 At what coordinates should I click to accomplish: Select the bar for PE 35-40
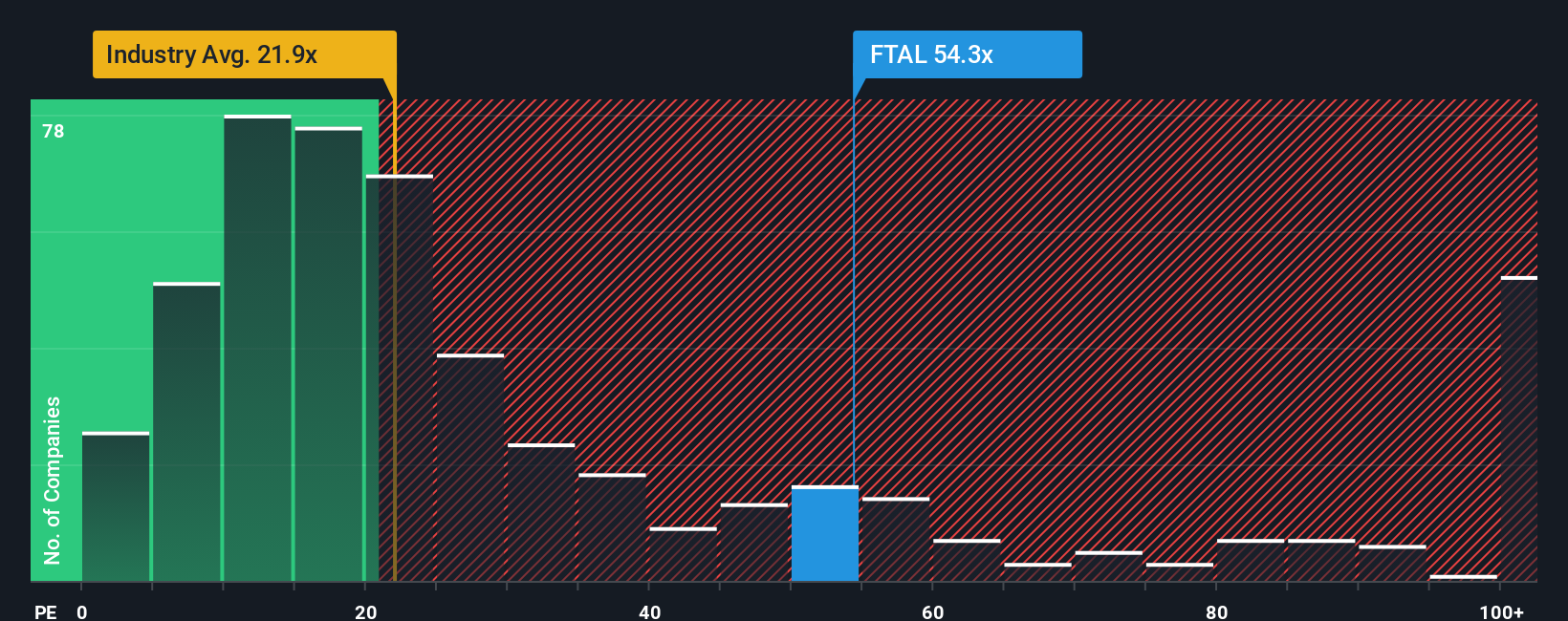(x=612, y=527)
